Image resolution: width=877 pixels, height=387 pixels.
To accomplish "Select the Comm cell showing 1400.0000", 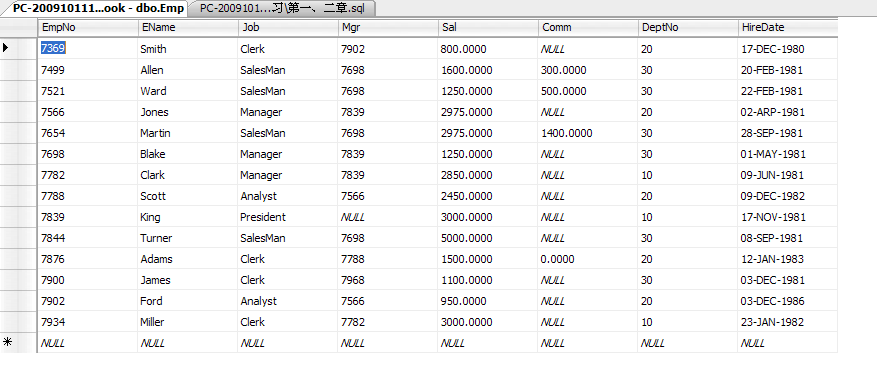I will pyautogui.click(x=588, y=133).
